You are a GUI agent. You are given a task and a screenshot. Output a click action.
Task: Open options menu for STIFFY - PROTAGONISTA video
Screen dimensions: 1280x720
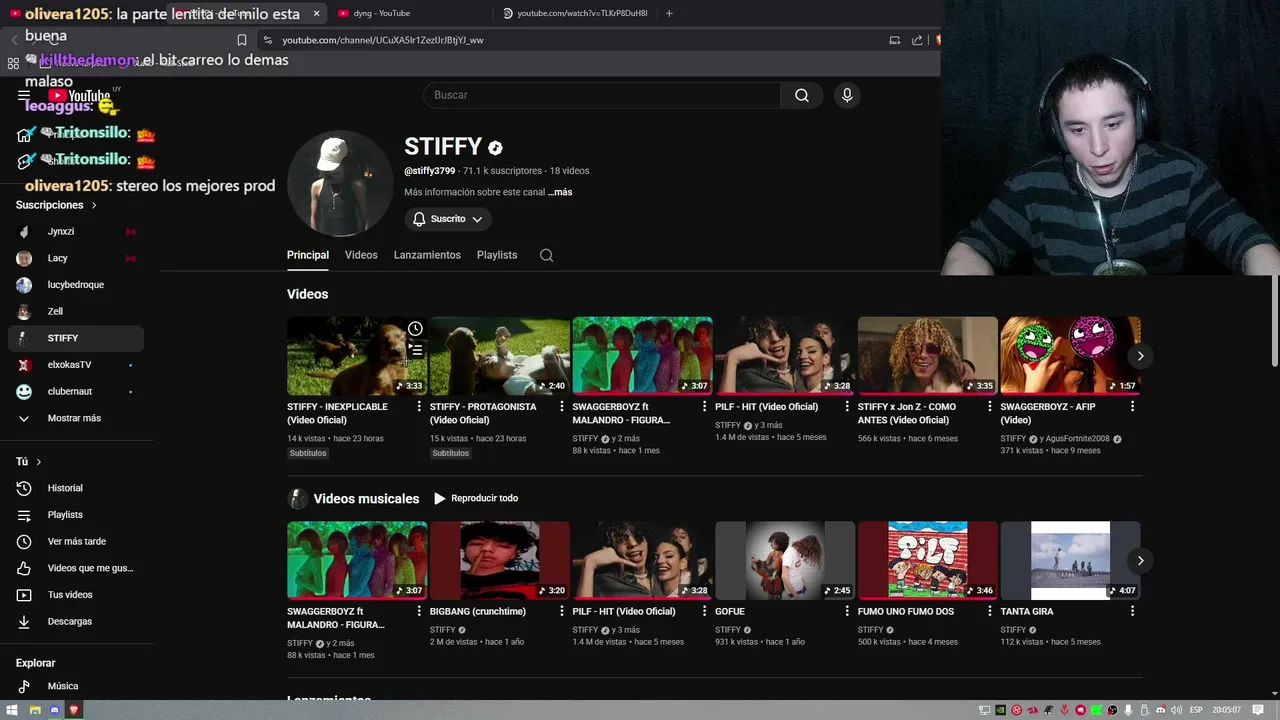562,407
